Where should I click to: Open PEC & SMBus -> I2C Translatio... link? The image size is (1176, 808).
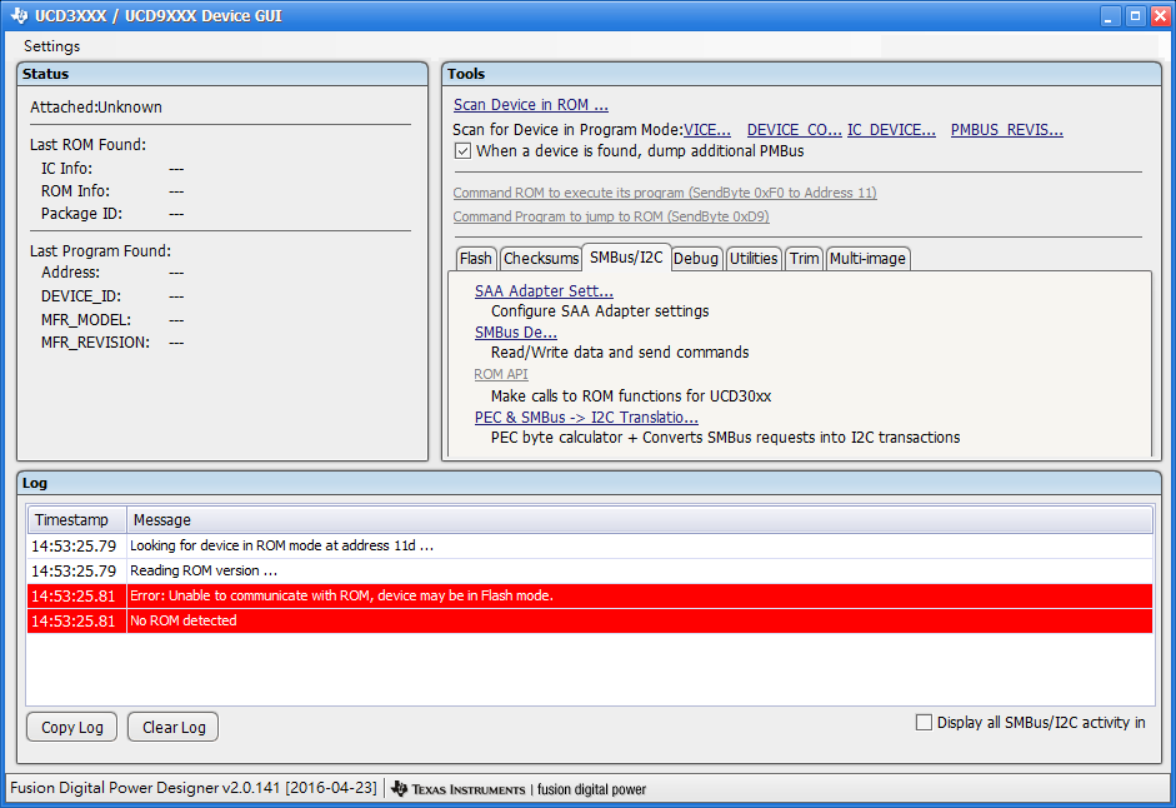586,418
